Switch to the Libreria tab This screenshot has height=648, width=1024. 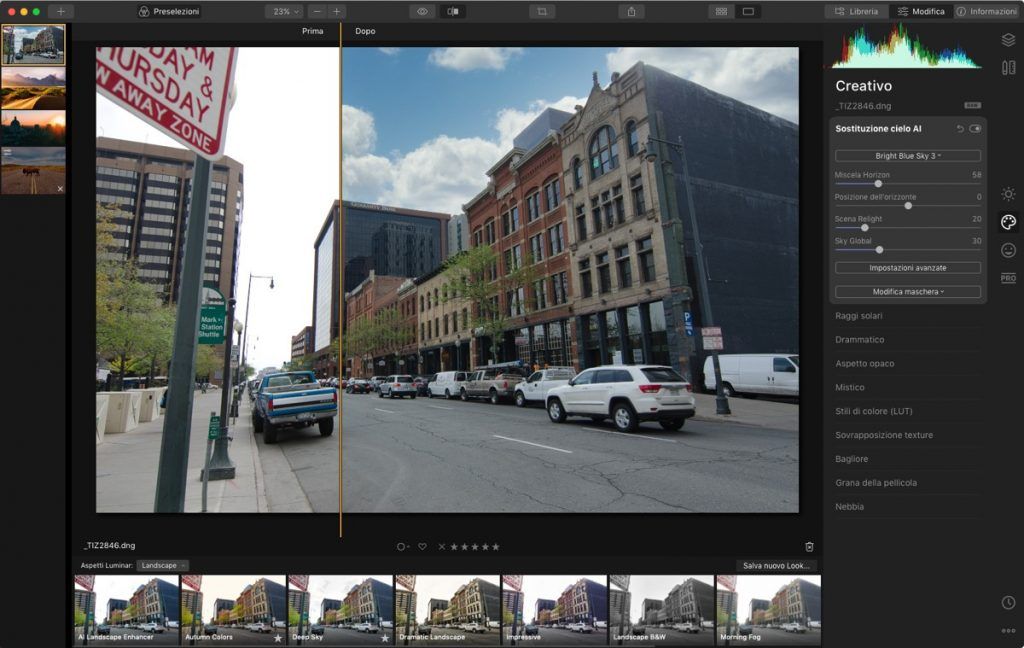tap(856, 11)
